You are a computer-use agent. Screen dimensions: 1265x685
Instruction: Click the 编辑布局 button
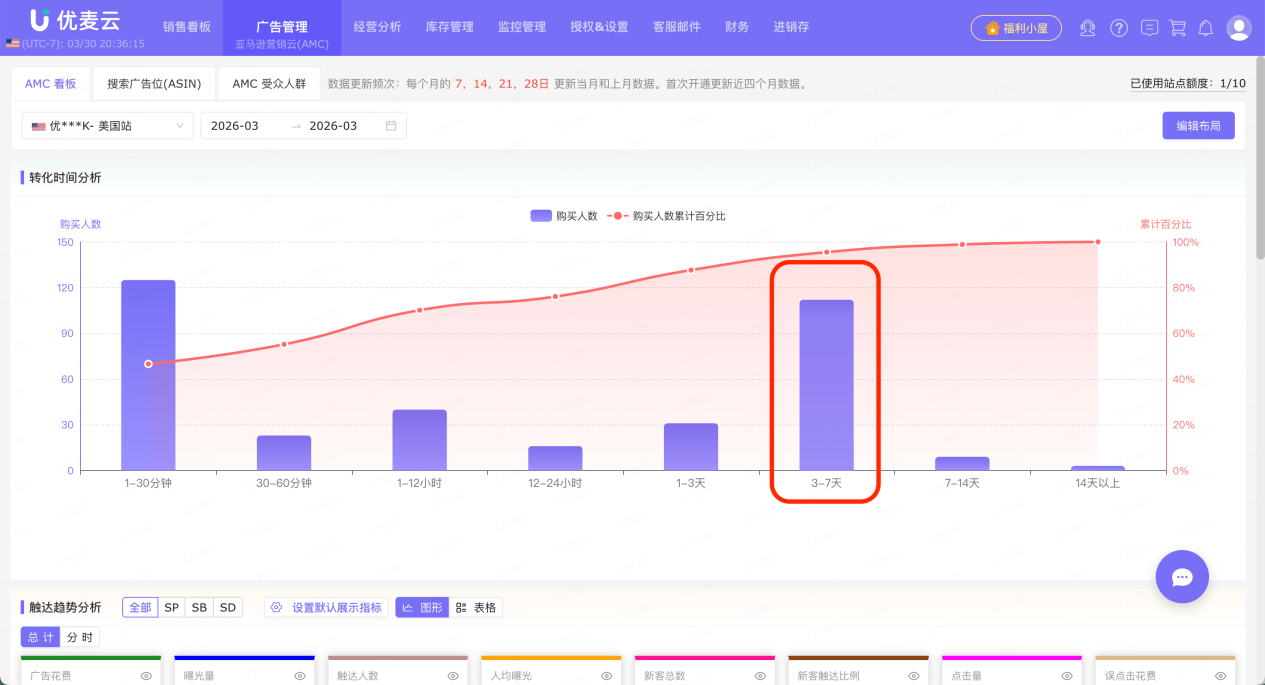[x=1198, y=126]
